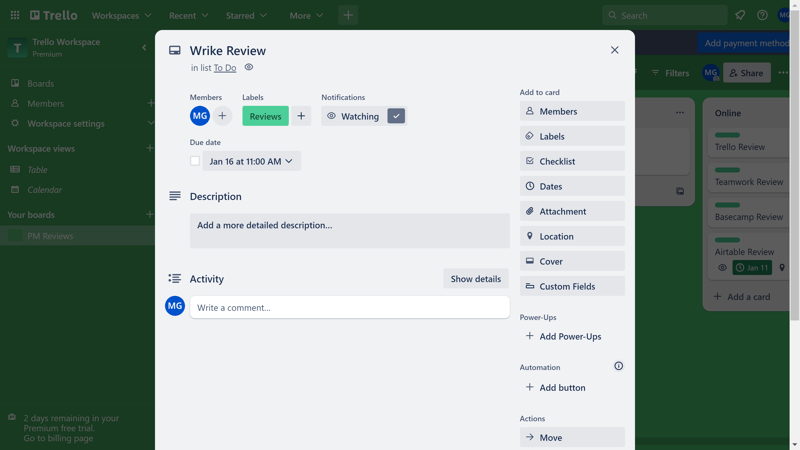The width and height of the screenshot is (800, 450).
Task: Click the eye icon on Airtable Review card
Action: click(x=722, y=267)
